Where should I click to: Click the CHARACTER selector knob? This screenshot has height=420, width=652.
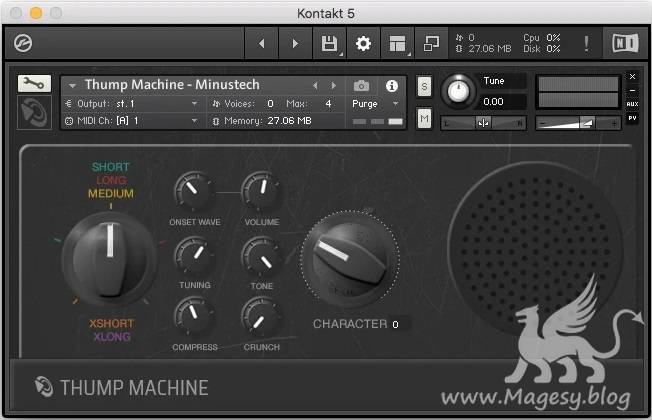tap(350, 259)
